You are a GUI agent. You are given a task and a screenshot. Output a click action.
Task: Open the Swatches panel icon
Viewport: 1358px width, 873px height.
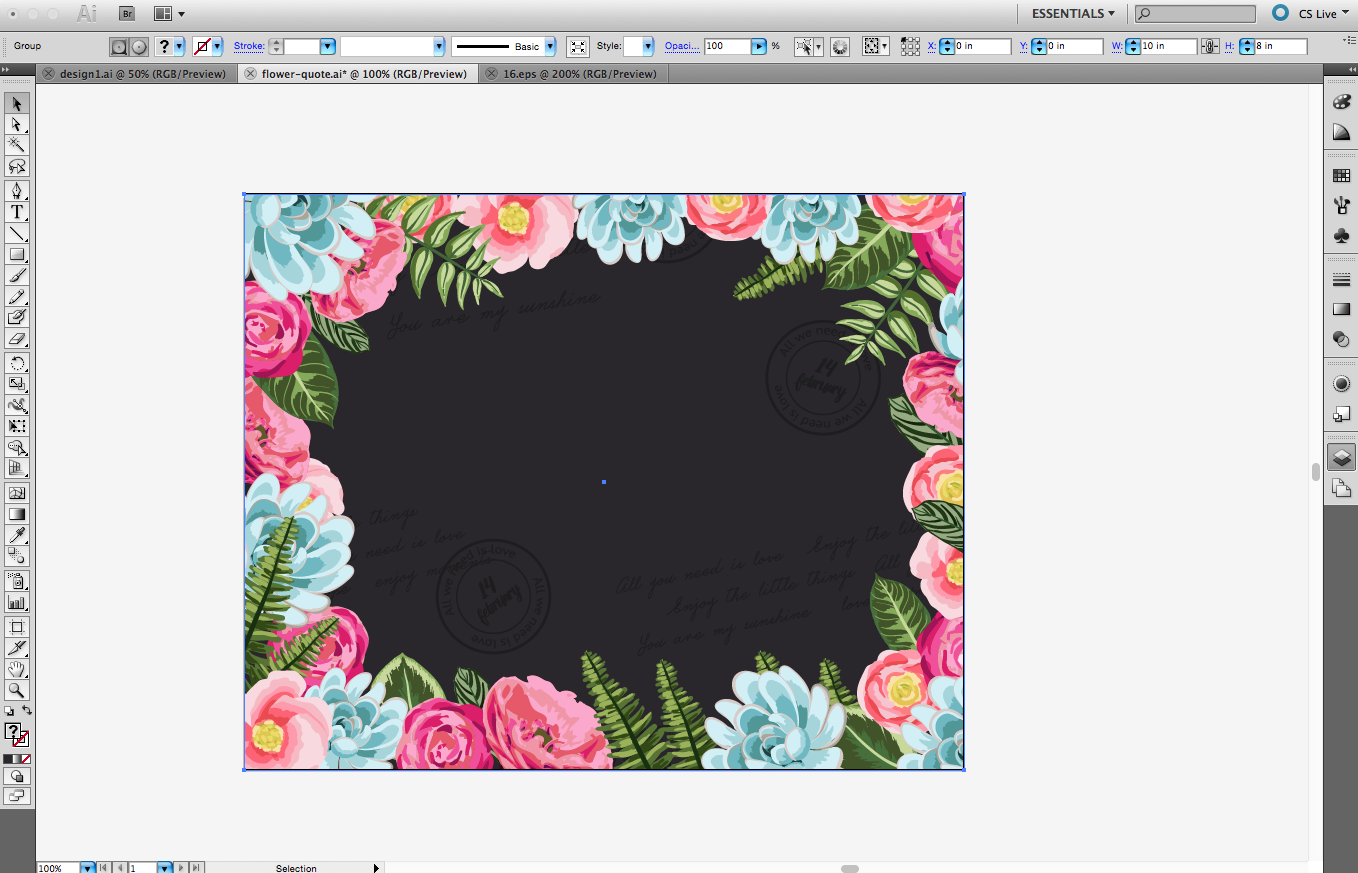pos(1341,175)
